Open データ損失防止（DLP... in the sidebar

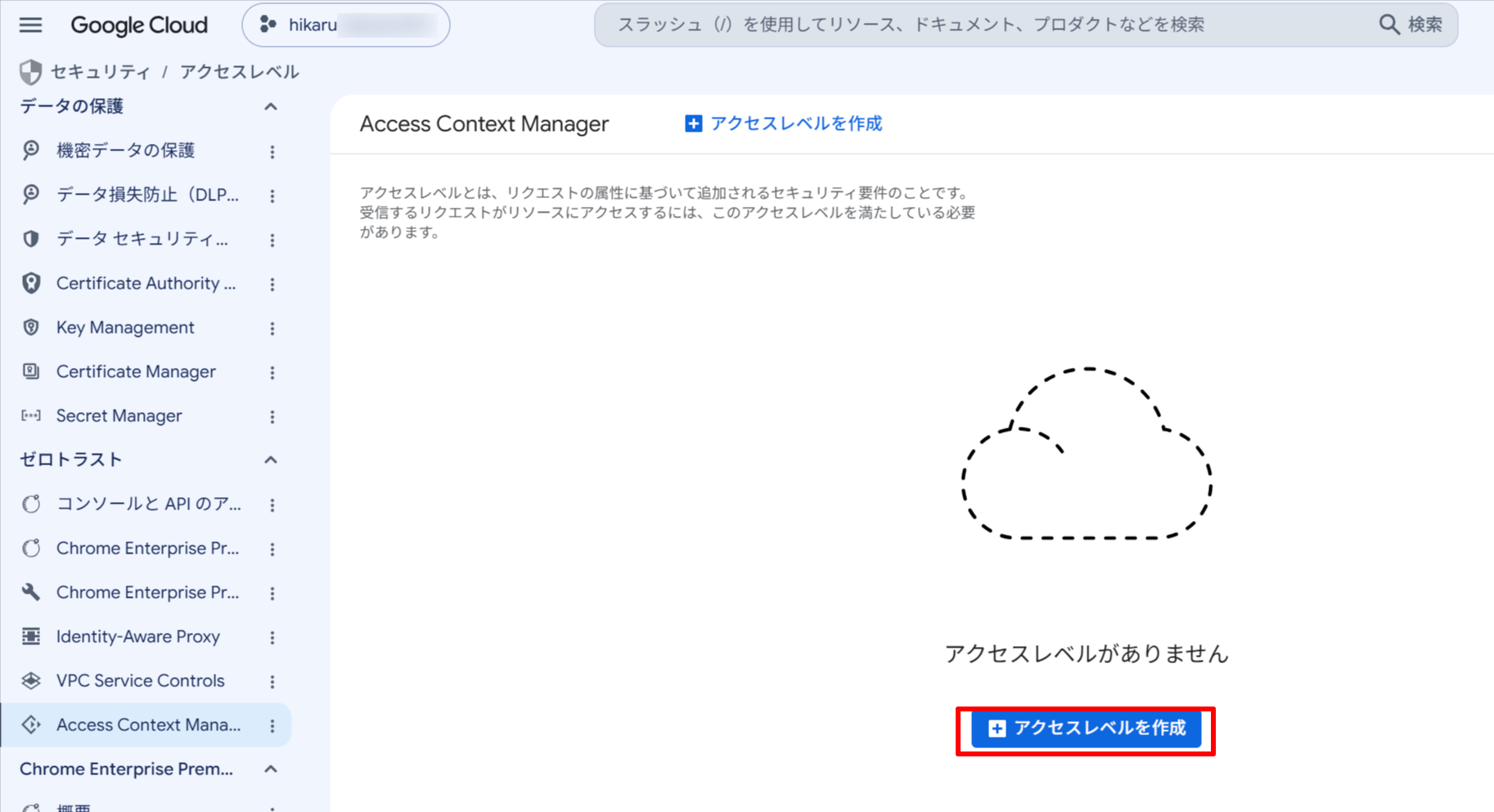[x=147, y=195]
